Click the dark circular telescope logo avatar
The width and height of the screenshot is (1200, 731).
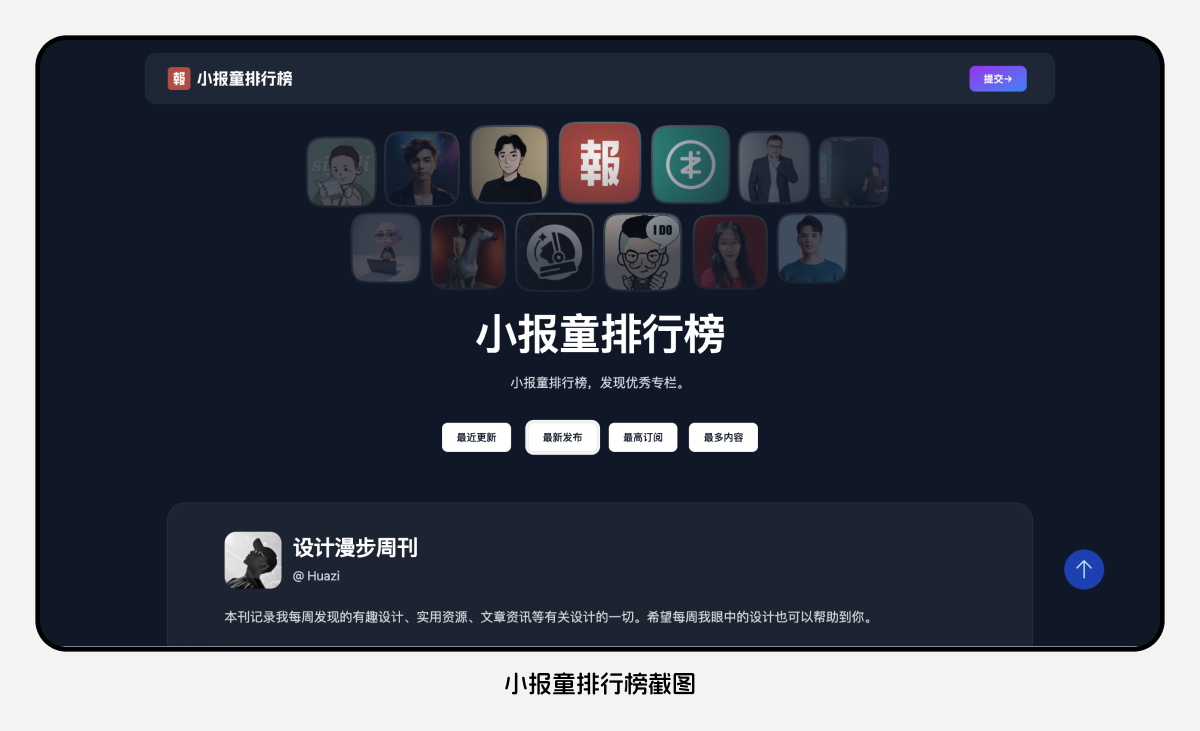coord(554,252)
